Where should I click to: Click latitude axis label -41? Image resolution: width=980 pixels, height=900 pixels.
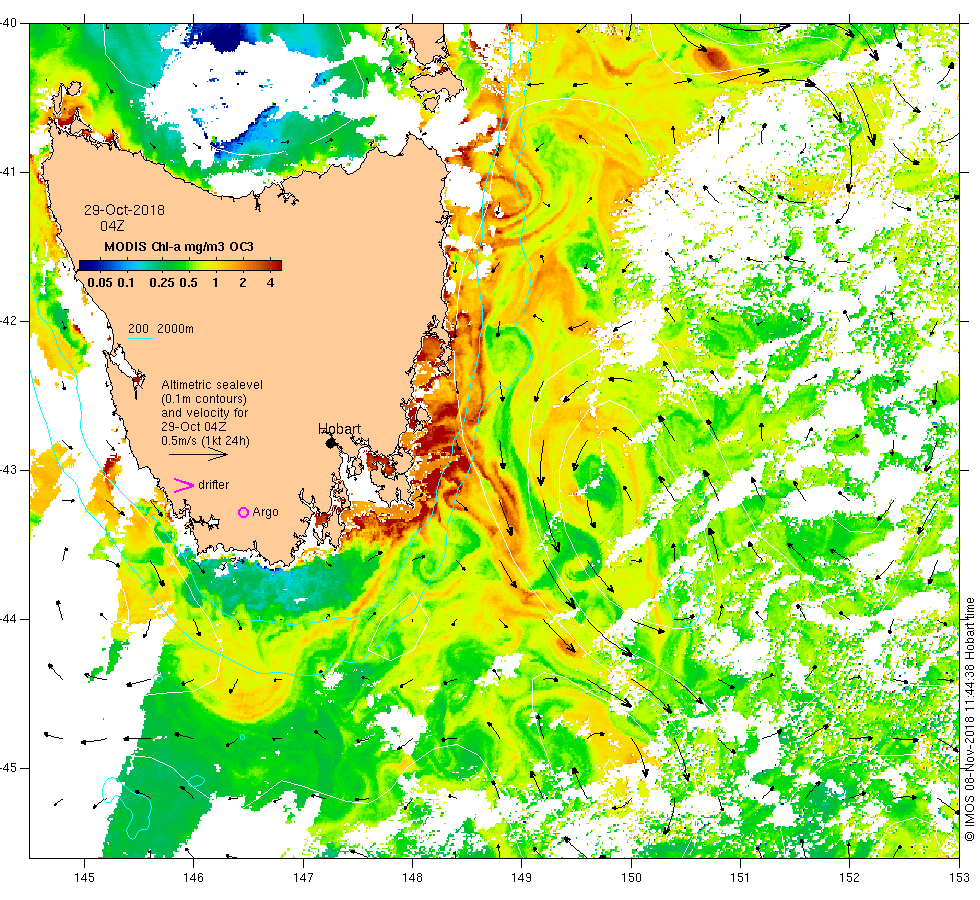9,172
